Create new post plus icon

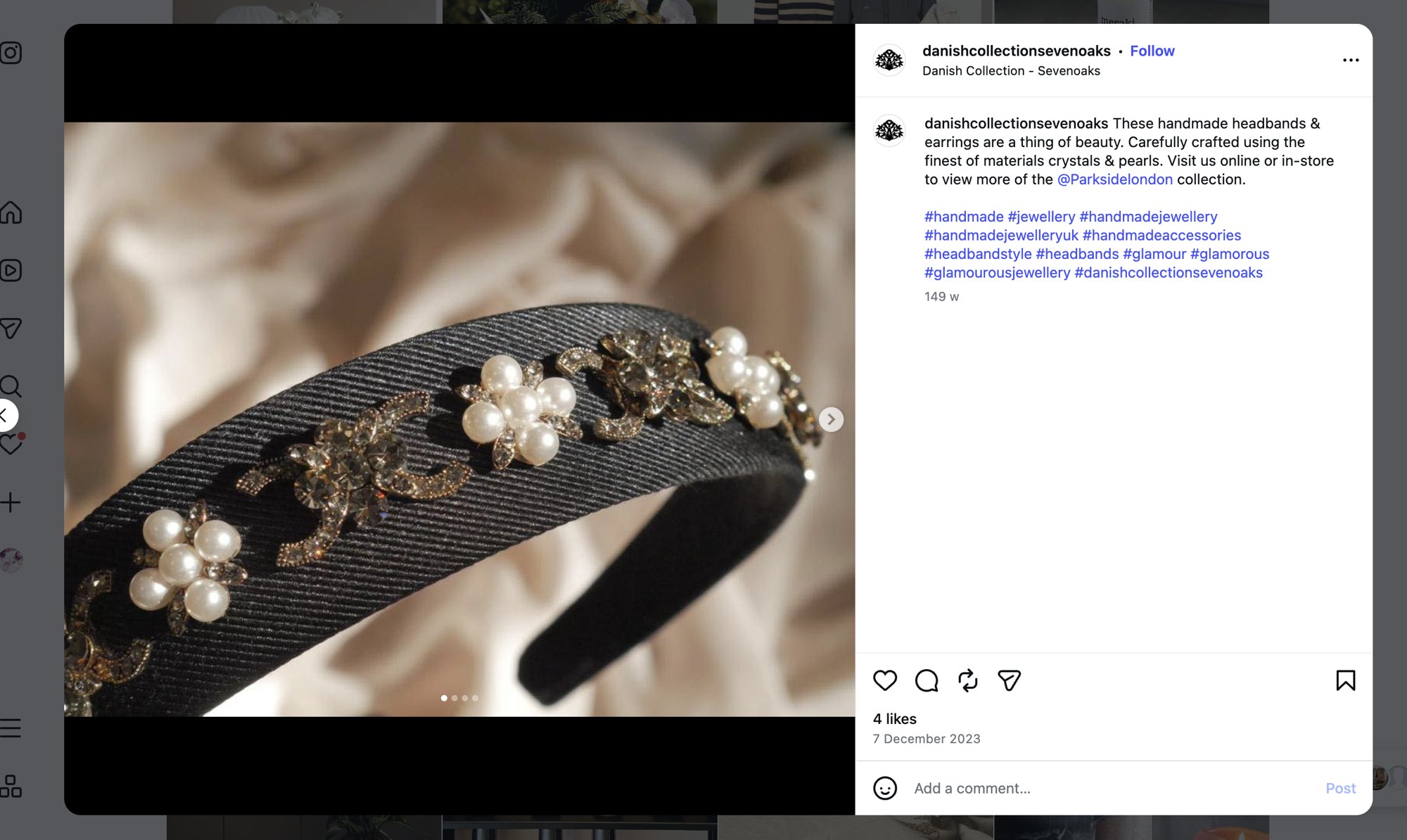11,502
